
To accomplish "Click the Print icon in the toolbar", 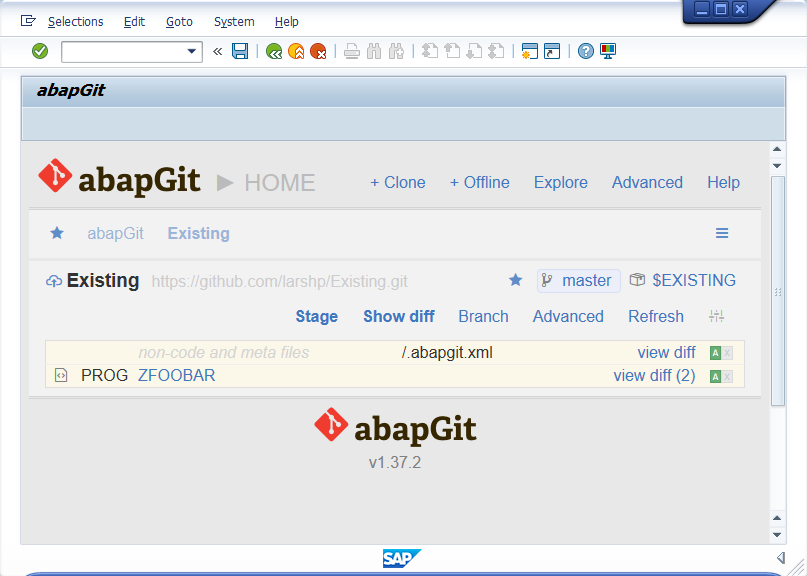I will click(x=352, y=51).
